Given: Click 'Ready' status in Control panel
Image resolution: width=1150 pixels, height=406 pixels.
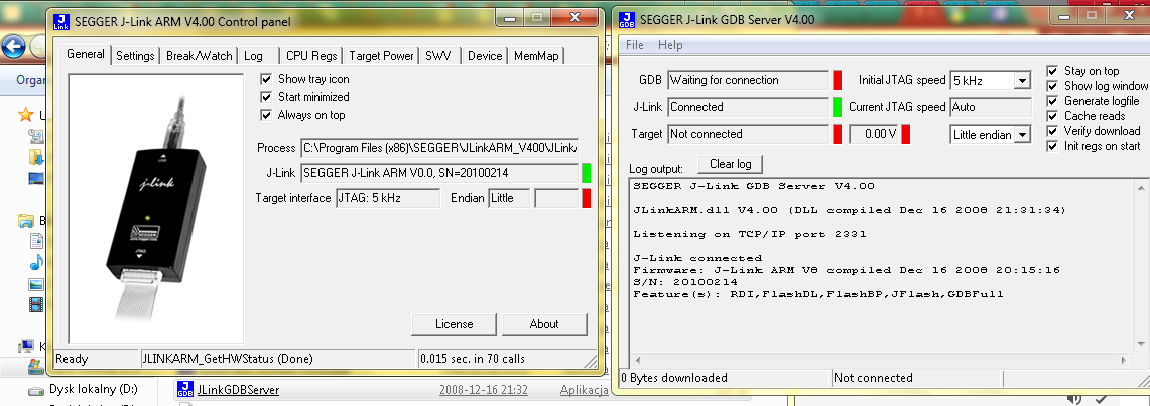Looking at the screenshot, I should pos(72,359).
